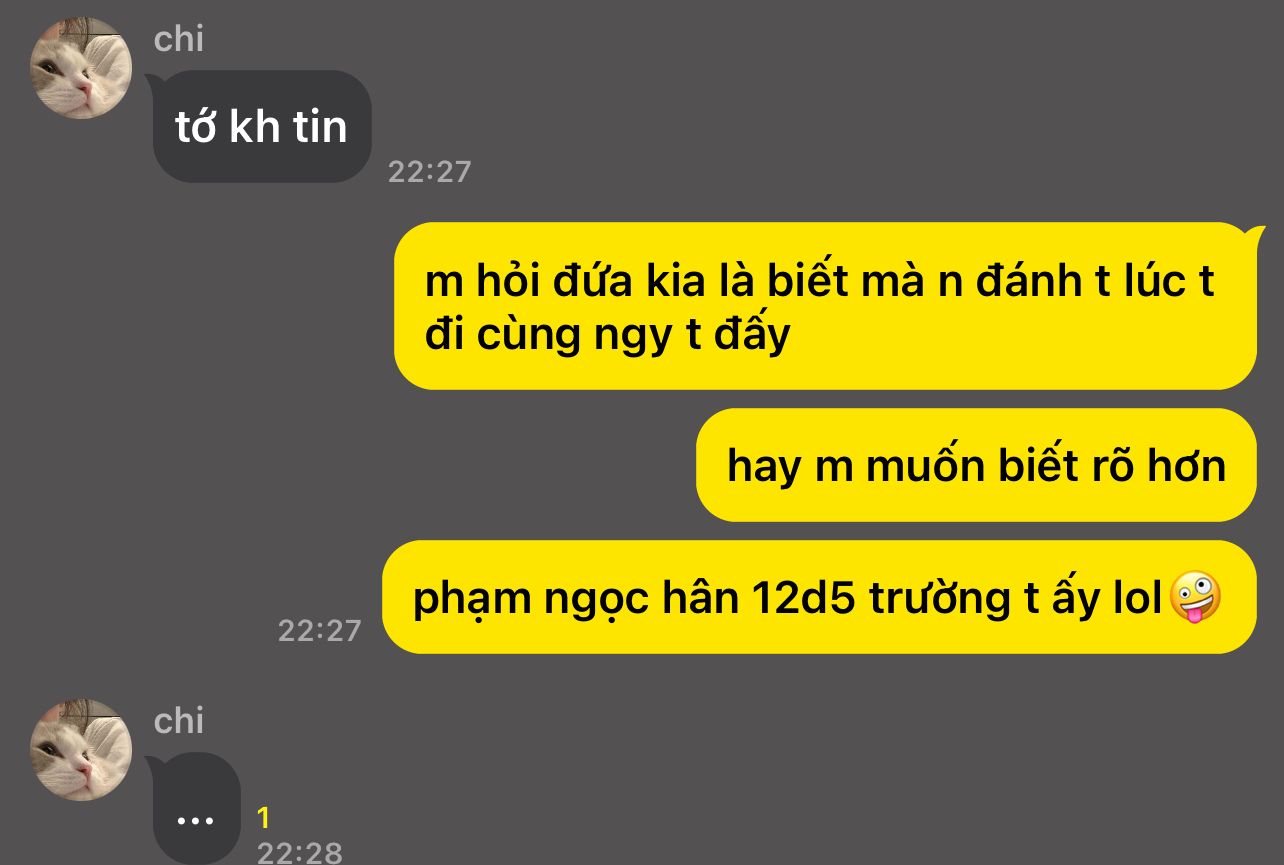Image resolution: width=1284 pixels, height=865 pixels.
Task: Select the "hay m muốn biết rõ hơn" bubble
Action: point(976,465)
